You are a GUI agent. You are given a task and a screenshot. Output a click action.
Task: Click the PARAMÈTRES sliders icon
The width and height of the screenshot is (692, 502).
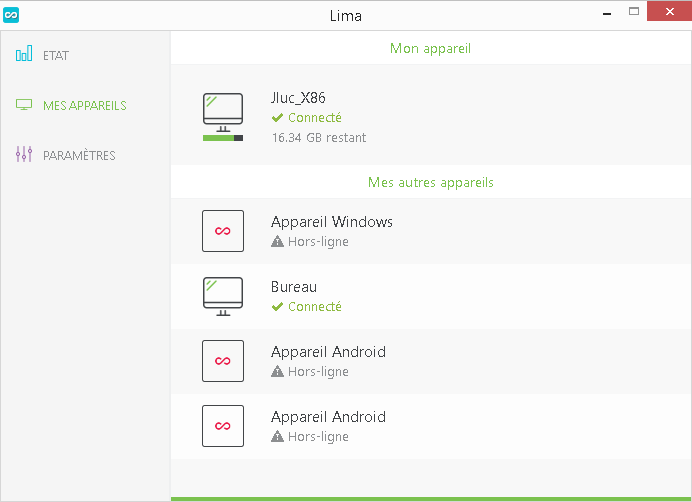24,154
